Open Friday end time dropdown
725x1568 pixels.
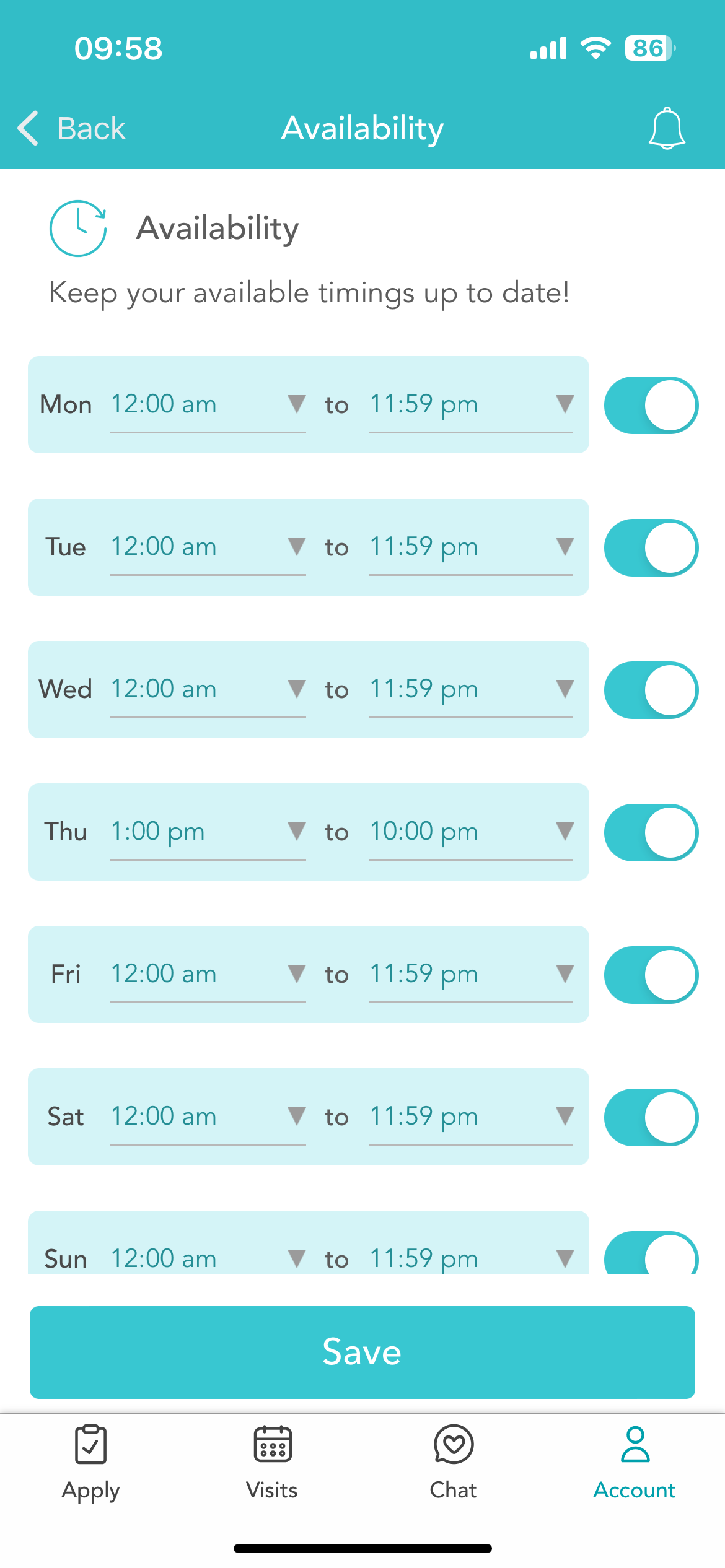pos(470,975)
